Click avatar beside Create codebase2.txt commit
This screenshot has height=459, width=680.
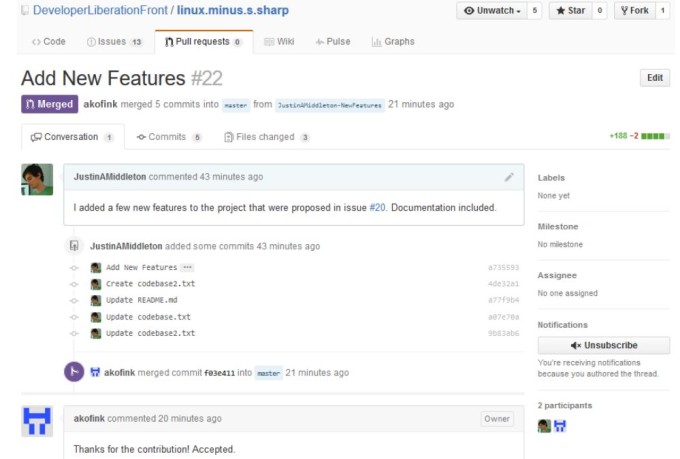click(96, 284)
